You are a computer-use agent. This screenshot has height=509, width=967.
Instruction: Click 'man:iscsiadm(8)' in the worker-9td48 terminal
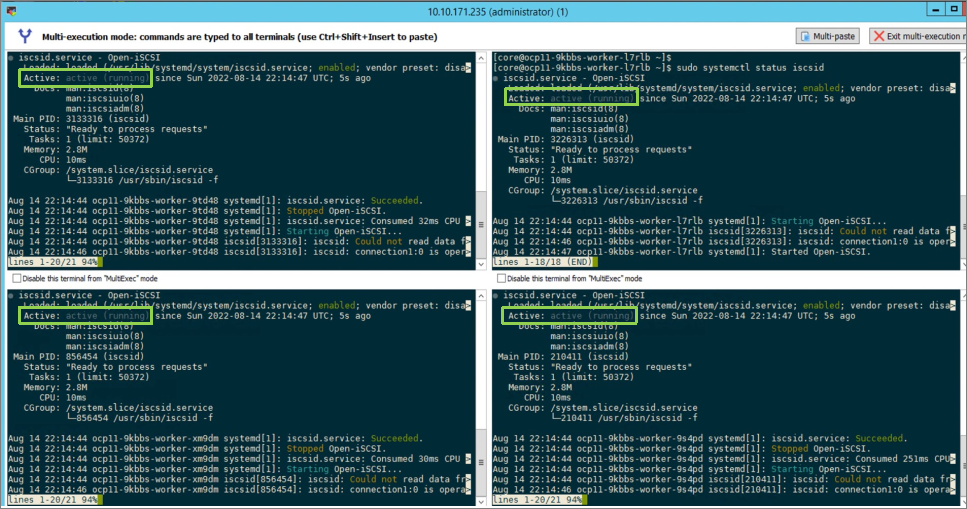coord(105,109)
